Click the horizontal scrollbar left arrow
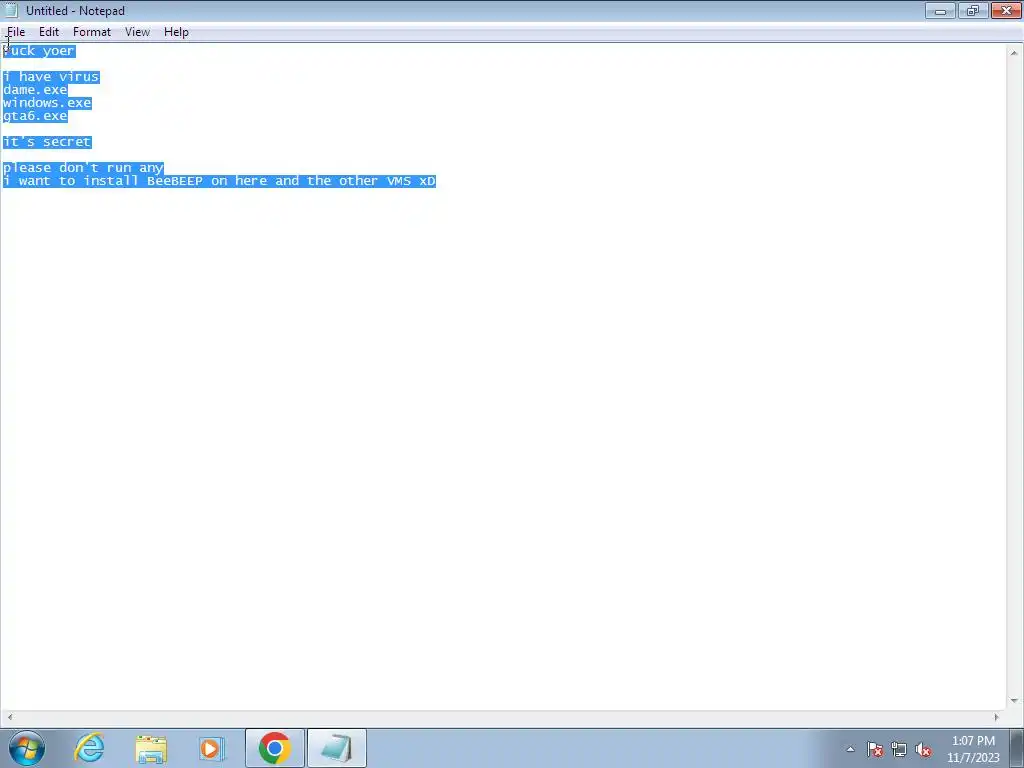Screen dimensions: 1024x768 pyautogui.click(x=9, y=717)
